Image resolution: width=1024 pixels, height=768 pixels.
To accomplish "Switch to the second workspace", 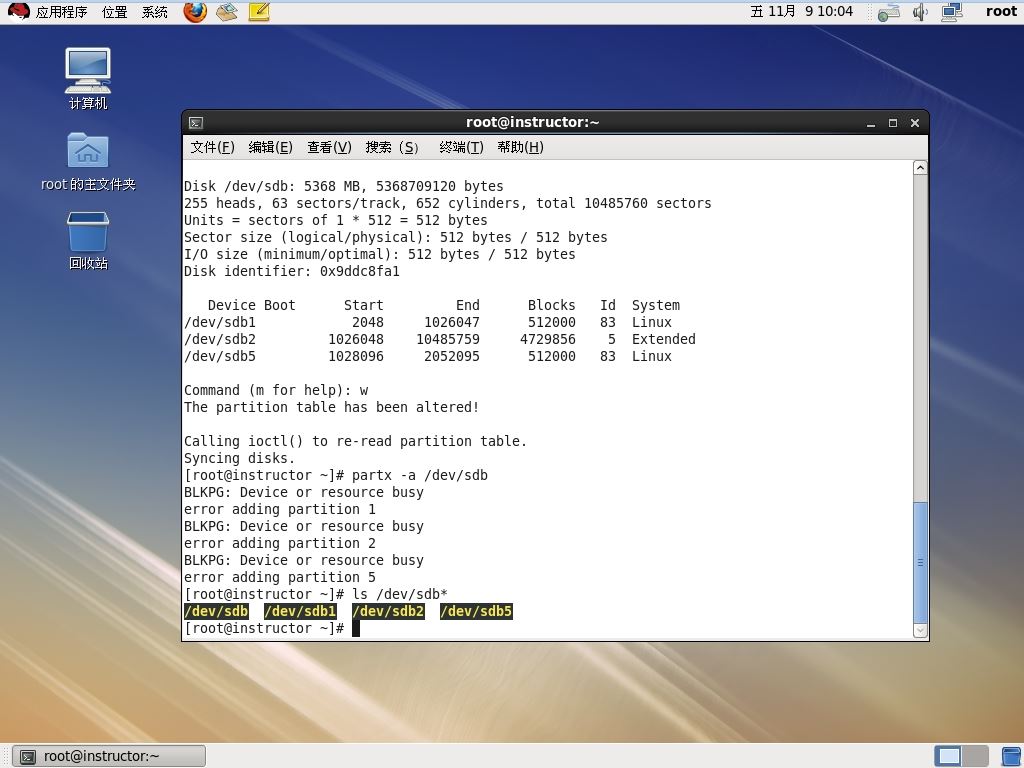I will (x=976, y=756).
